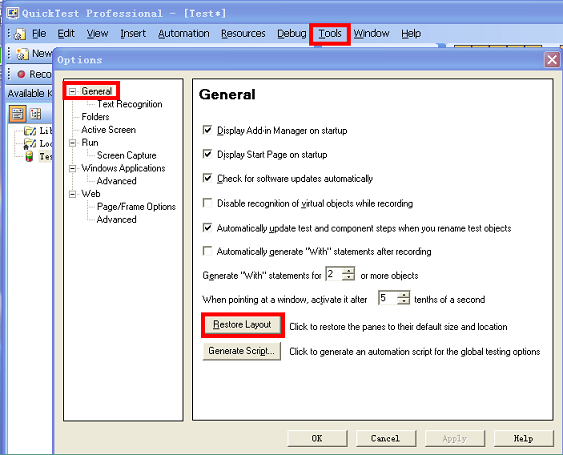This screenshot has height=455, width=563.
Task: Select Advanced under Web
Action: (116, 219)
